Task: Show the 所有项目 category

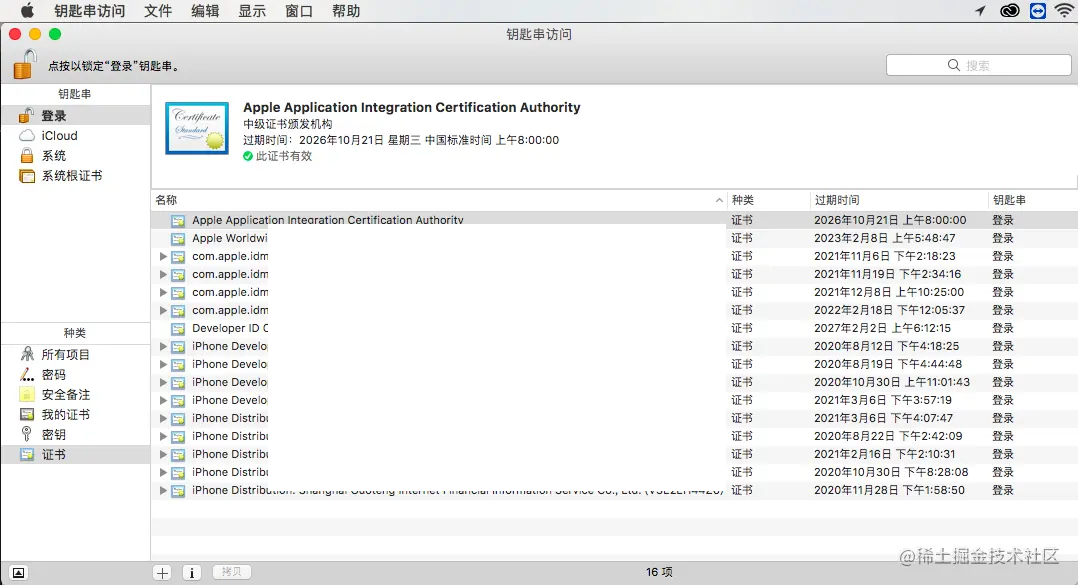Action: tap(76, 354)
